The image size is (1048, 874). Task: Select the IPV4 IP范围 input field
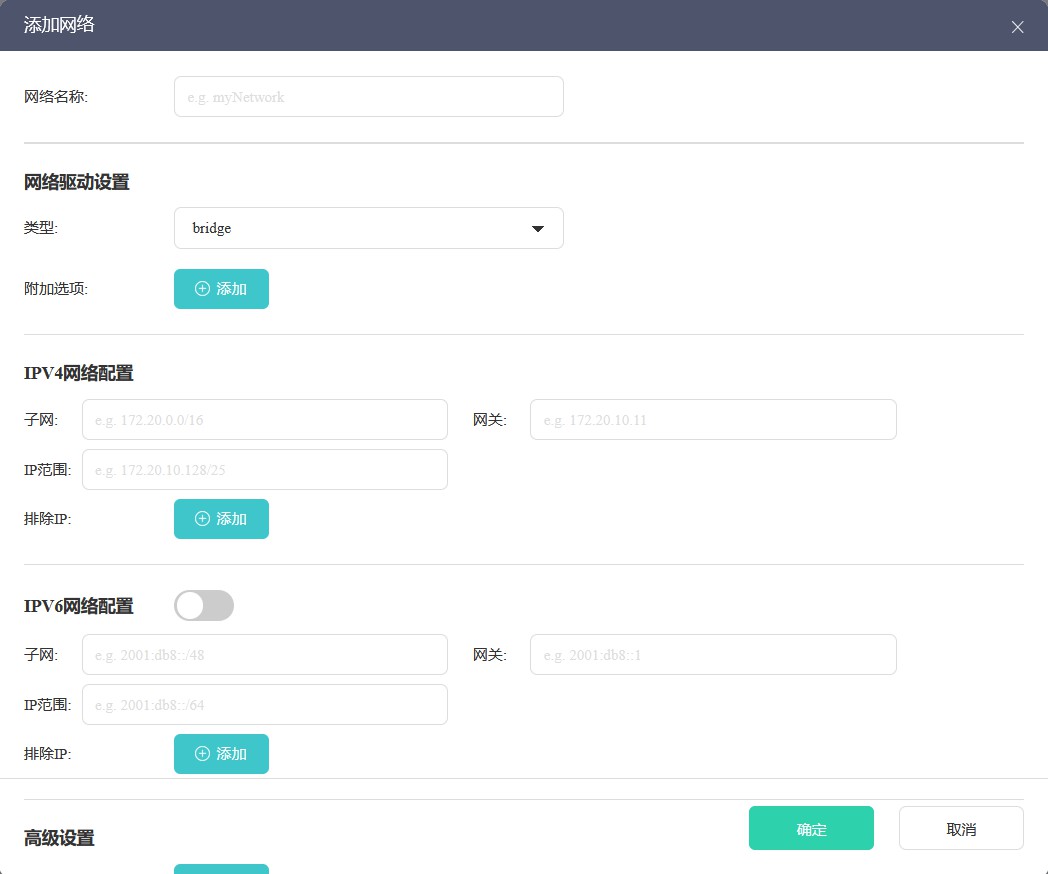pyautogui.click(x=264, y=470)
